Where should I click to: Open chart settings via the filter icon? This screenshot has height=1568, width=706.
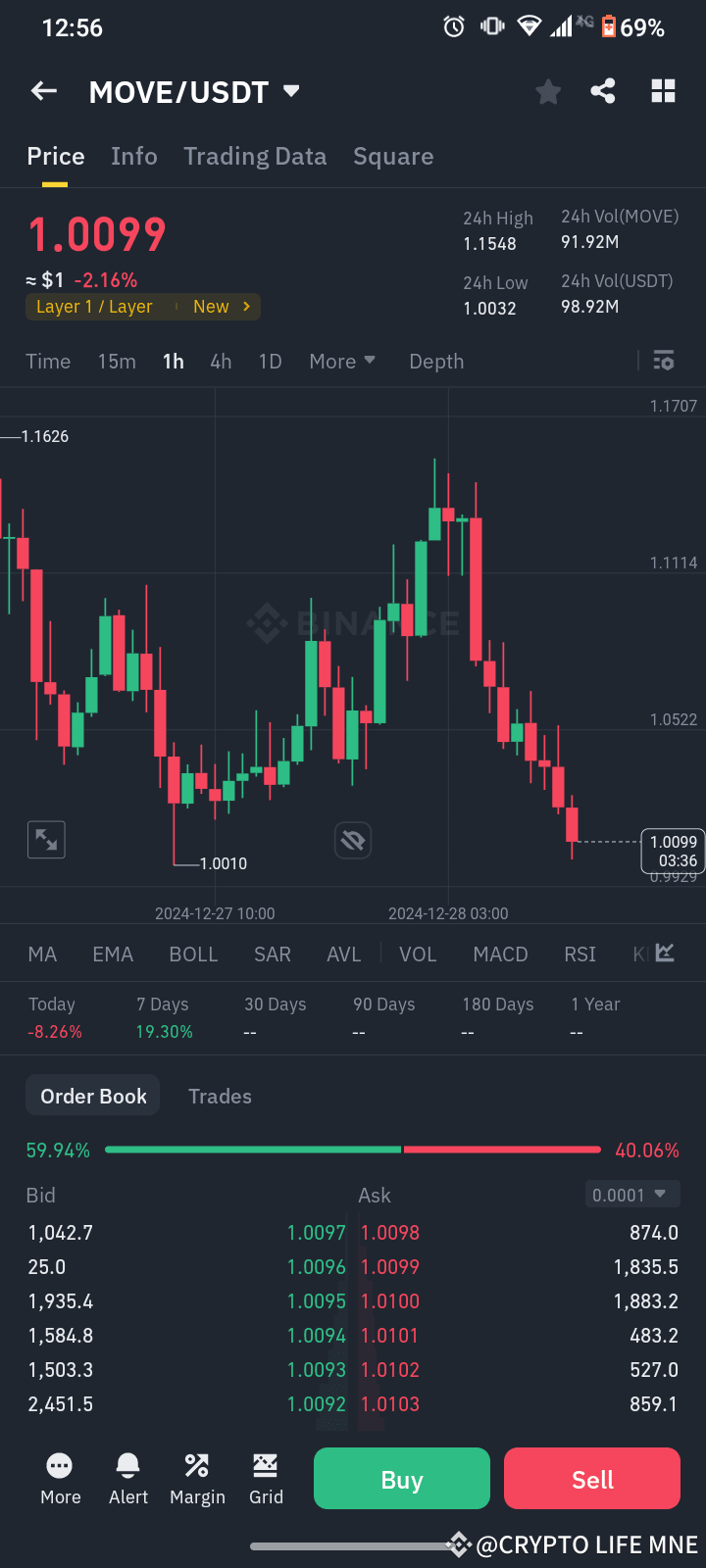pyautogui.click(x=664, y=361)
